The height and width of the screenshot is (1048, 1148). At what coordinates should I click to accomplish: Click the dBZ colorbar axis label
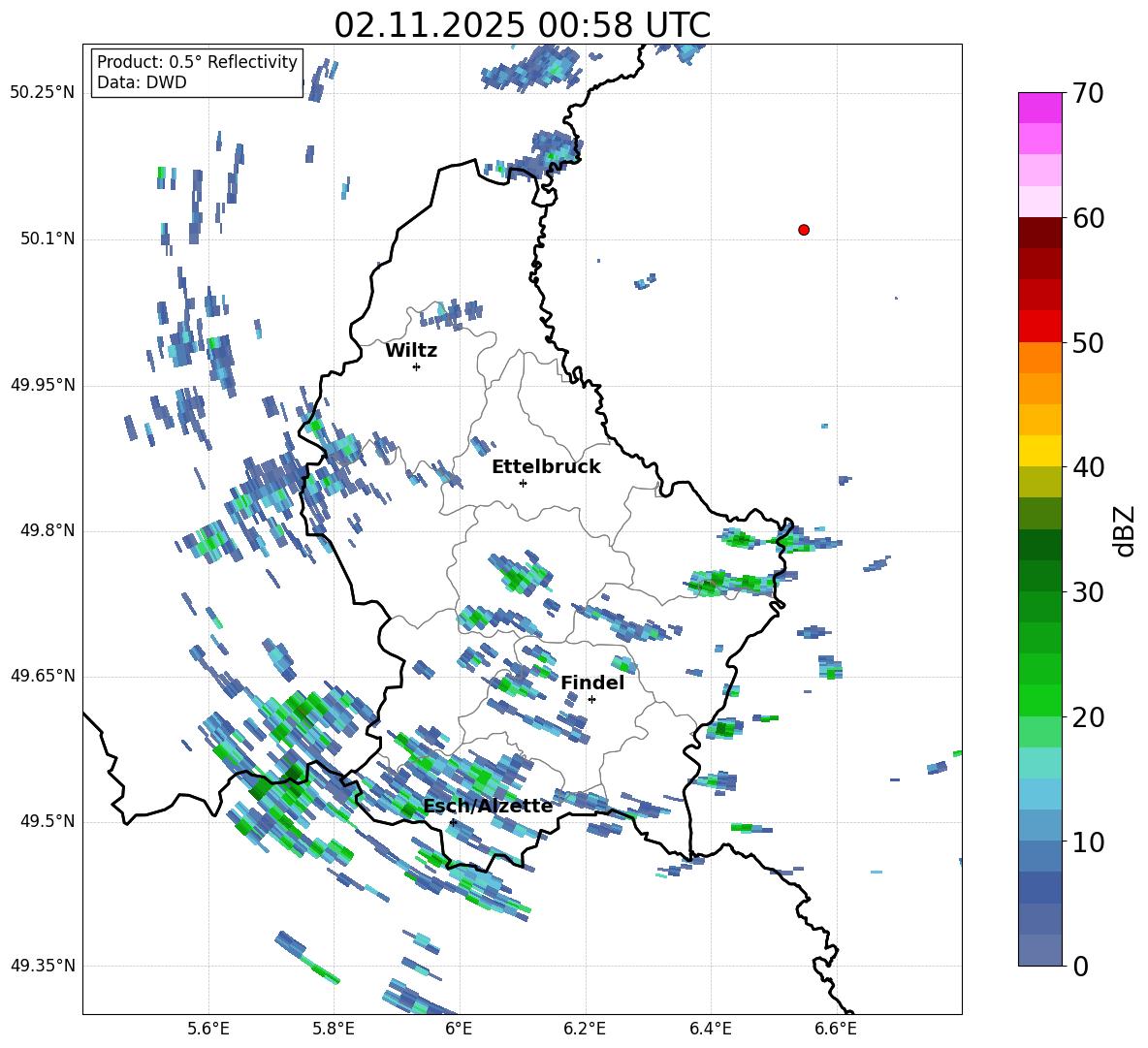(x=1126, y=530)
